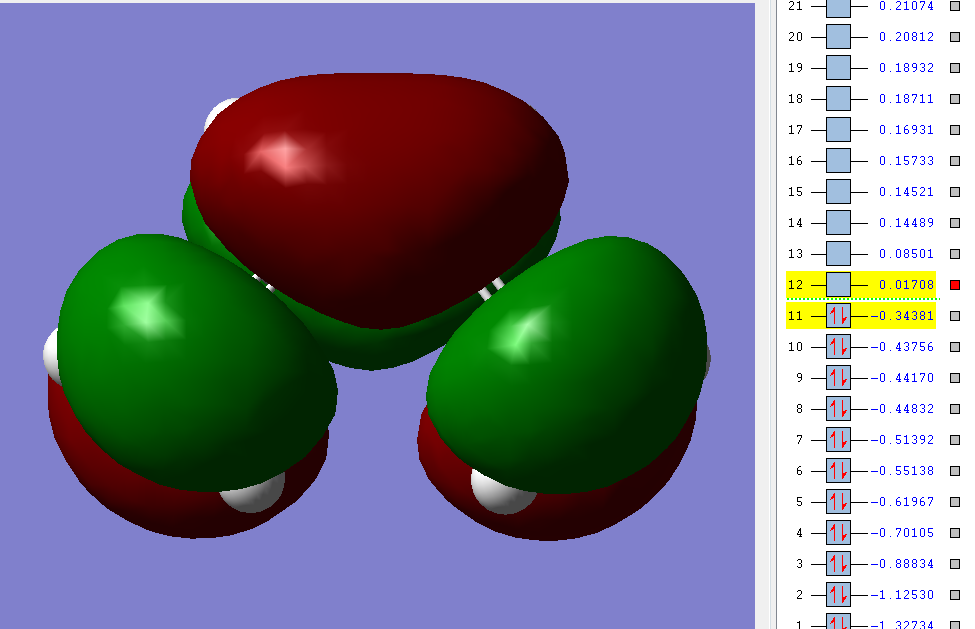Click the energy value 0.08501

click(907, 254)
